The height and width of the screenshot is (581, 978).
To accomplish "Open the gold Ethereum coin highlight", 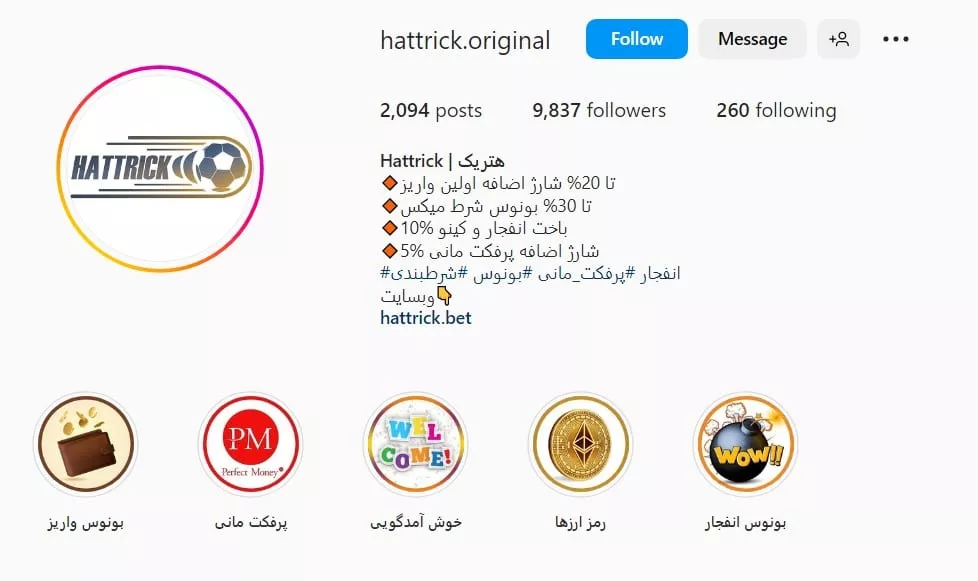I will (x=580, y=444).
